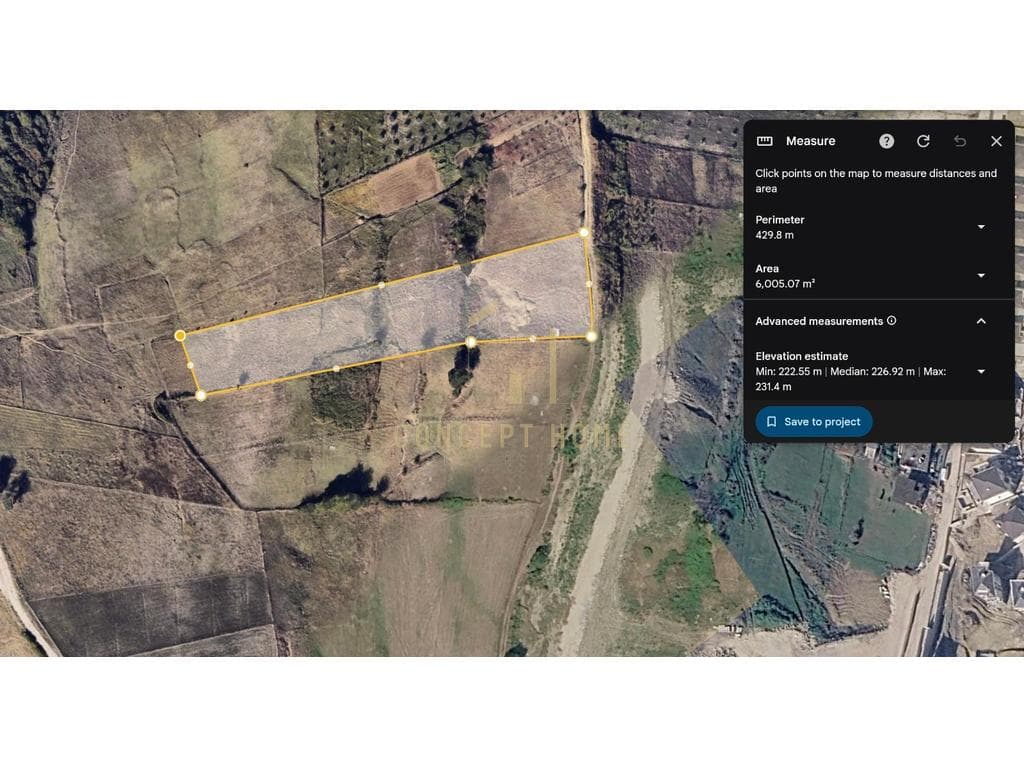Close the Measure panel

(996, 141)
